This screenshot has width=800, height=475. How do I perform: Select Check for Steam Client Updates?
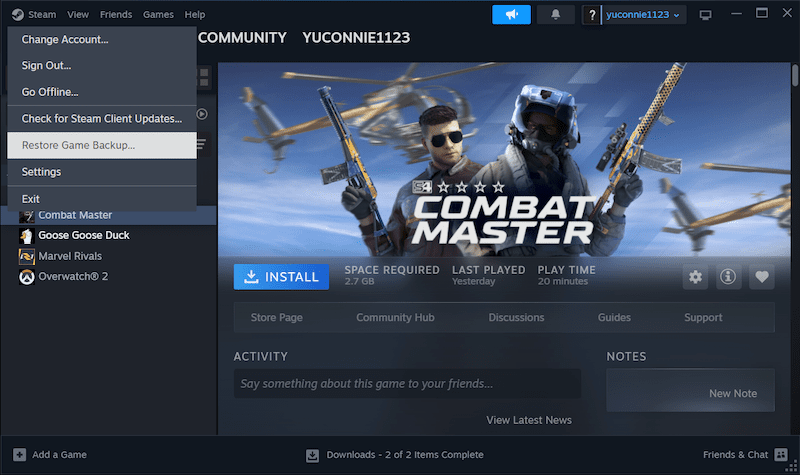pos(102,119)
